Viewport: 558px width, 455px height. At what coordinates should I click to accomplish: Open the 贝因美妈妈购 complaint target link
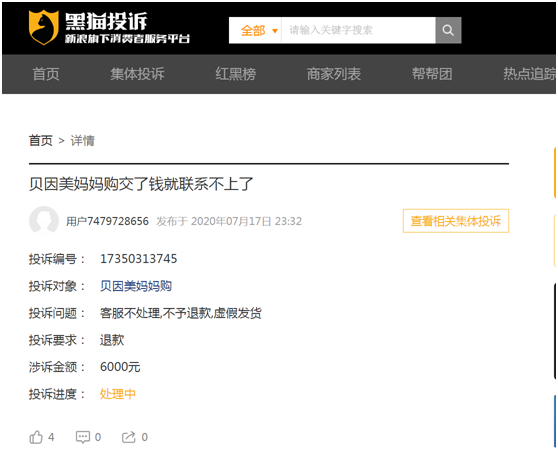pos(136,286)
